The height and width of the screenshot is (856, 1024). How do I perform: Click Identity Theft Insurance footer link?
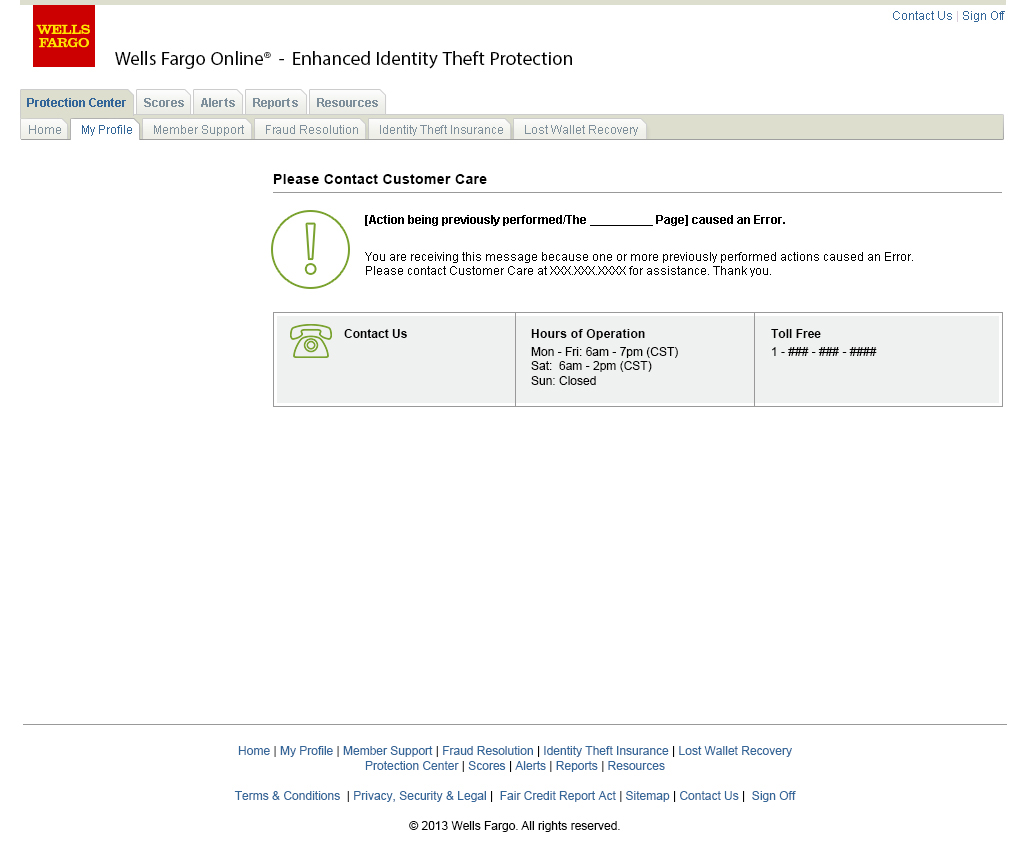tap(605, 751)
